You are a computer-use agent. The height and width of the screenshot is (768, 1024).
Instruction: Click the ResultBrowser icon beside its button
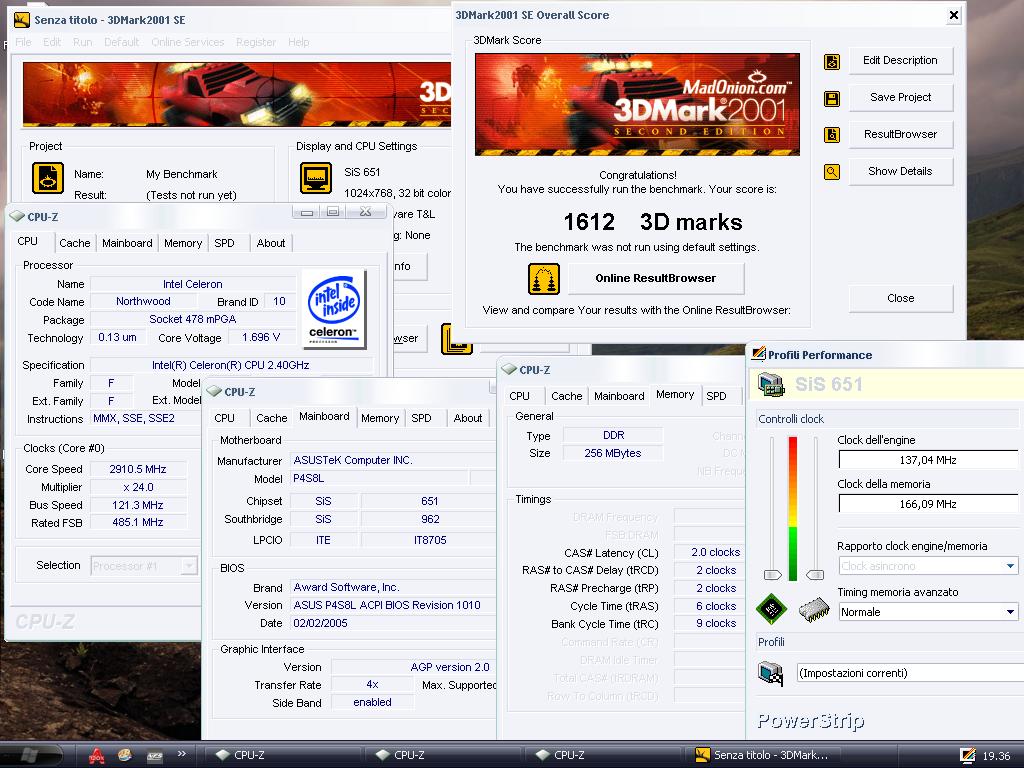tap(832, 135)
